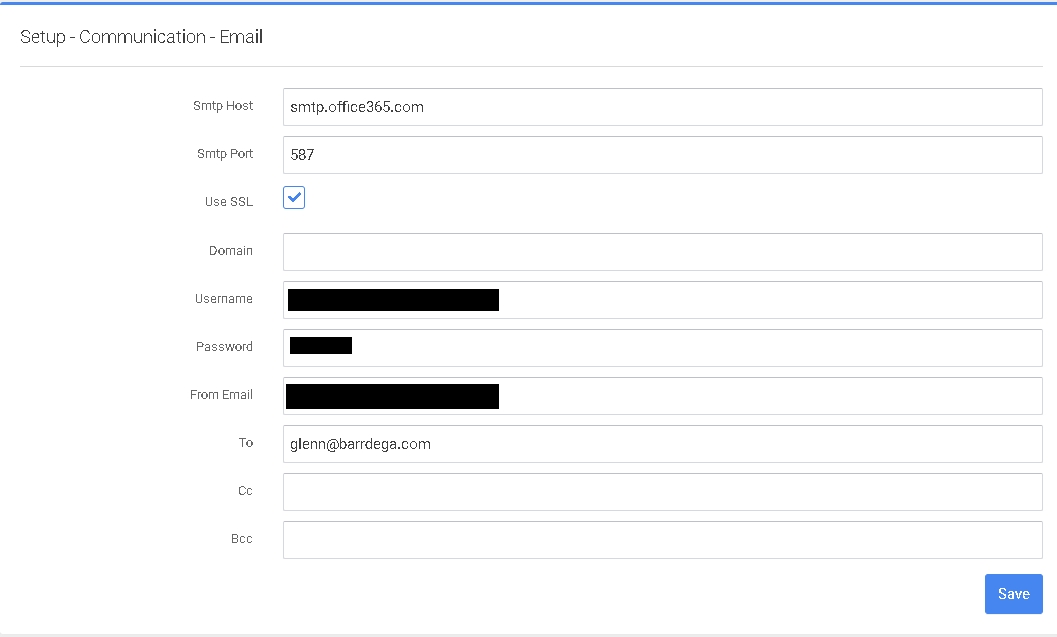Click into the empty Domain field
Screen dimensions: 1057x637
click(662, 252)
